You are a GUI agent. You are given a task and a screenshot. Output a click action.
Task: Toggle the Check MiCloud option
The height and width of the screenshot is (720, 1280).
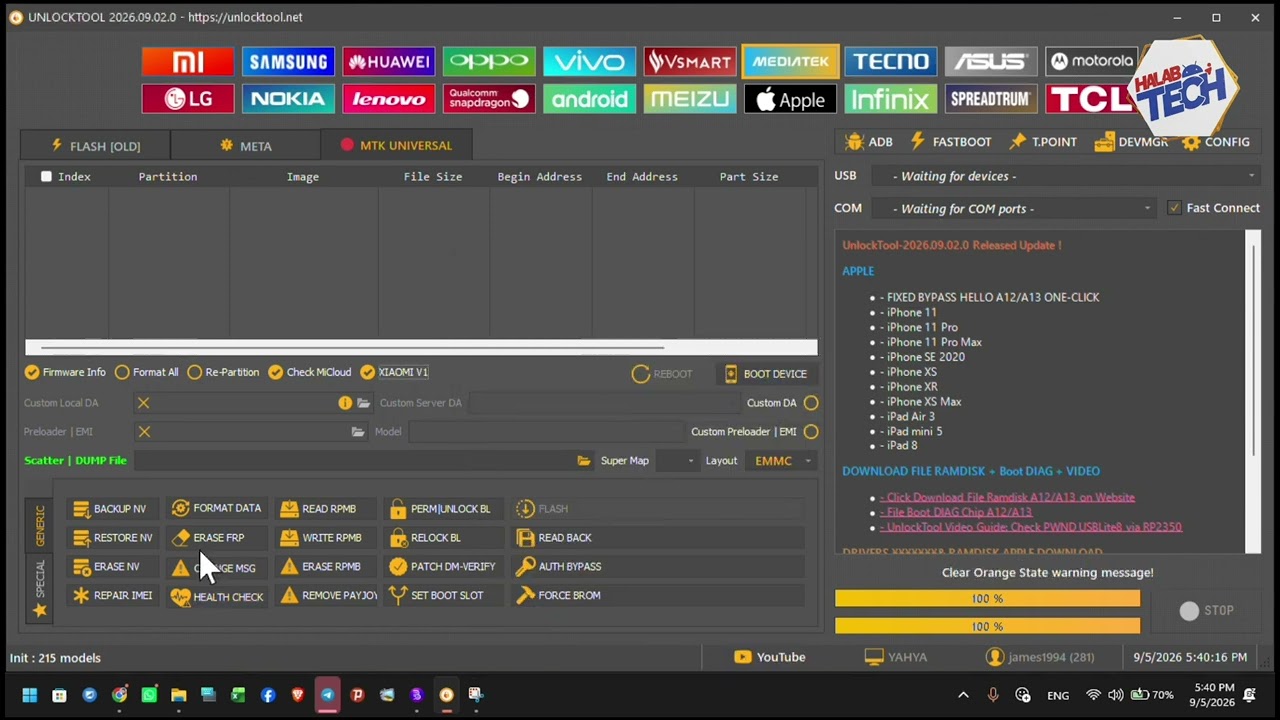[x=310, y=372]
